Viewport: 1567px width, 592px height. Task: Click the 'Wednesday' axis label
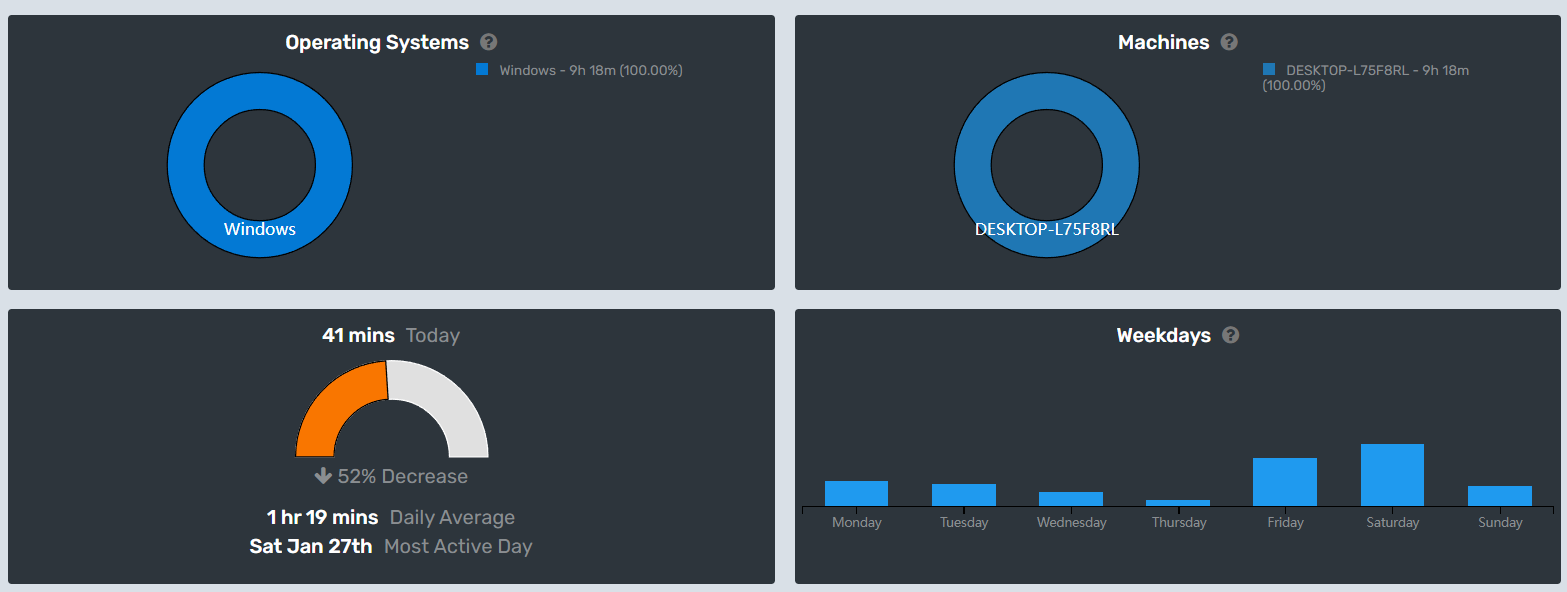click(x=1072, y=522)
